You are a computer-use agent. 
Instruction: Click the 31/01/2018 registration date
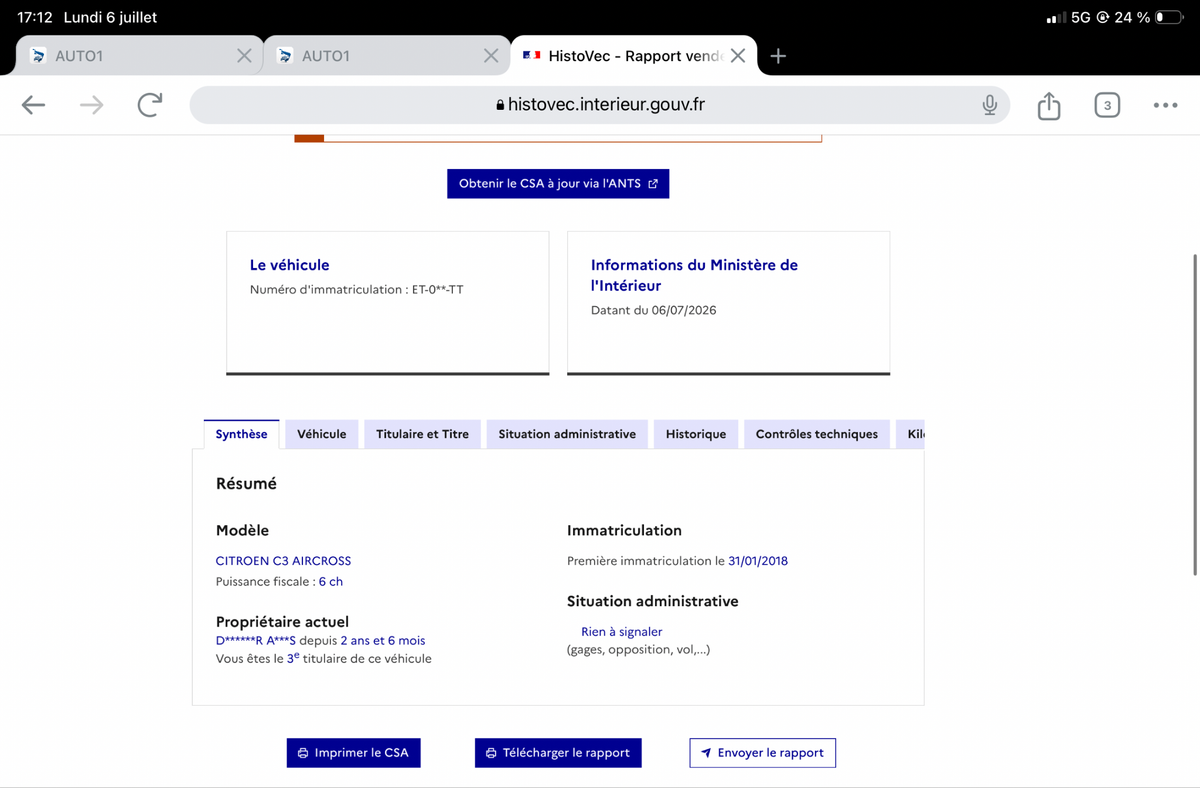click(x=758, y=561)
